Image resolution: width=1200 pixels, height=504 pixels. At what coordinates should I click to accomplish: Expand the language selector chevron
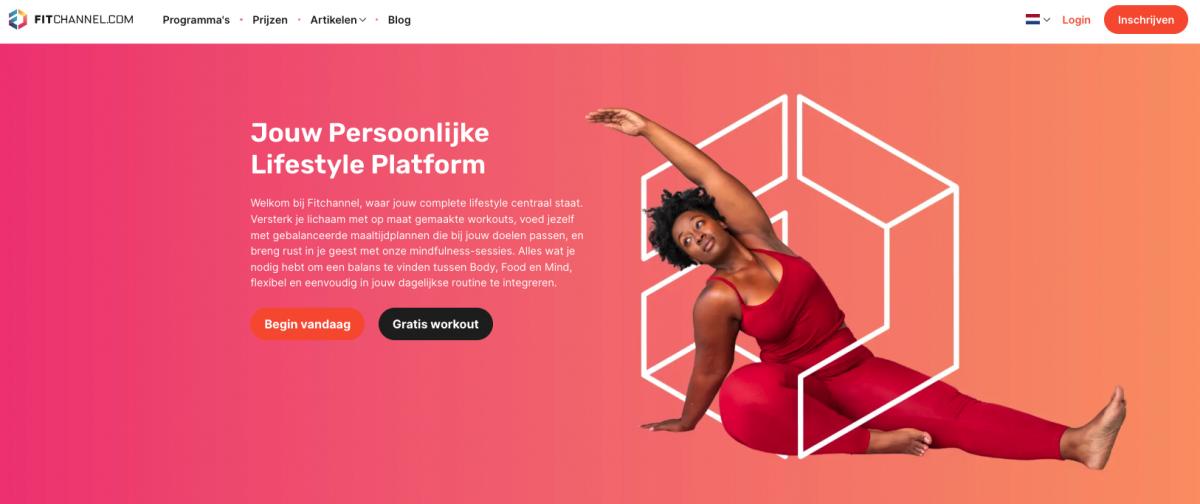point(1047,20)
